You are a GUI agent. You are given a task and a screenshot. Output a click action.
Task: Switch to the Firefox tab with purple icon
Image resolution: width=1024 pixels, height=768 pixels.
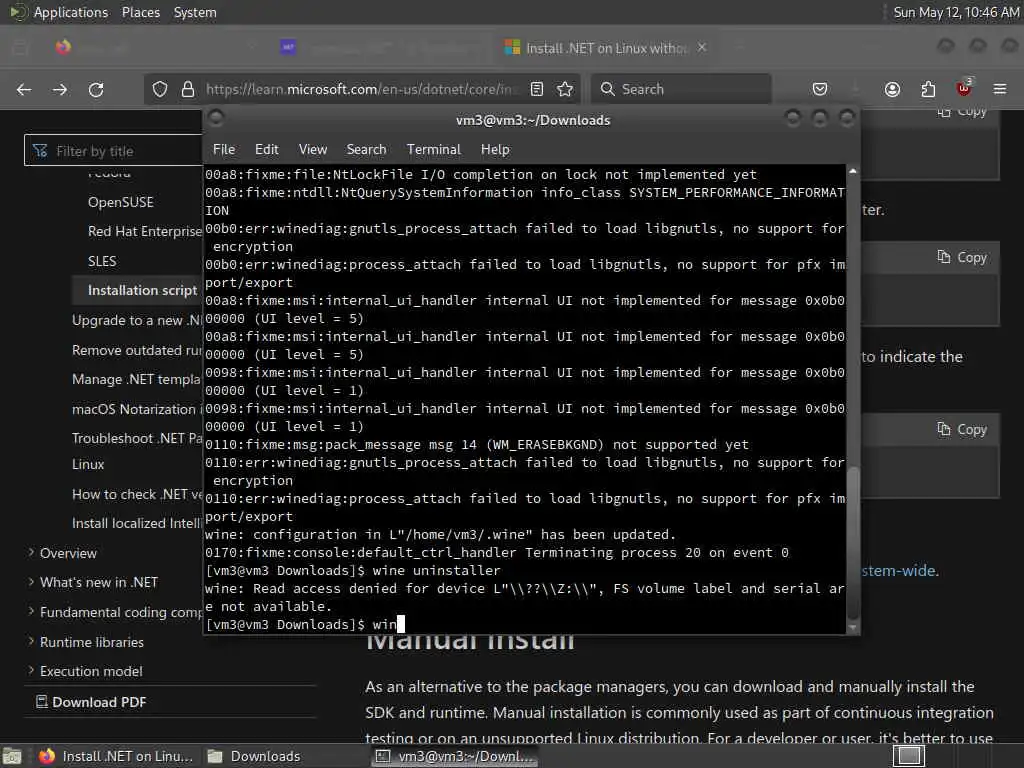(385, 48)
